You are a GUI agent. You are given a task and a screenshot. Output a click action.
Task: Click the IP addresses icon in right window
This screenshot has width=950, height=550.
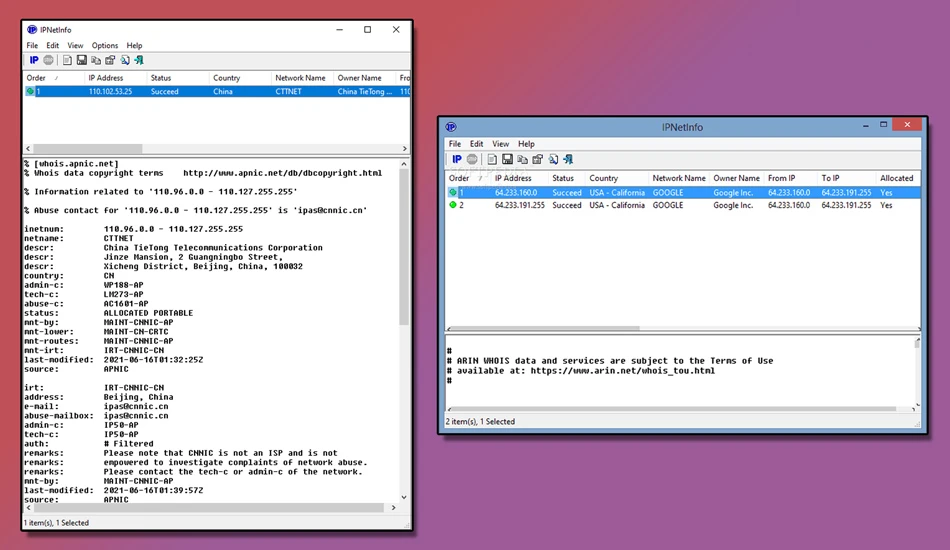coord(457,159)
